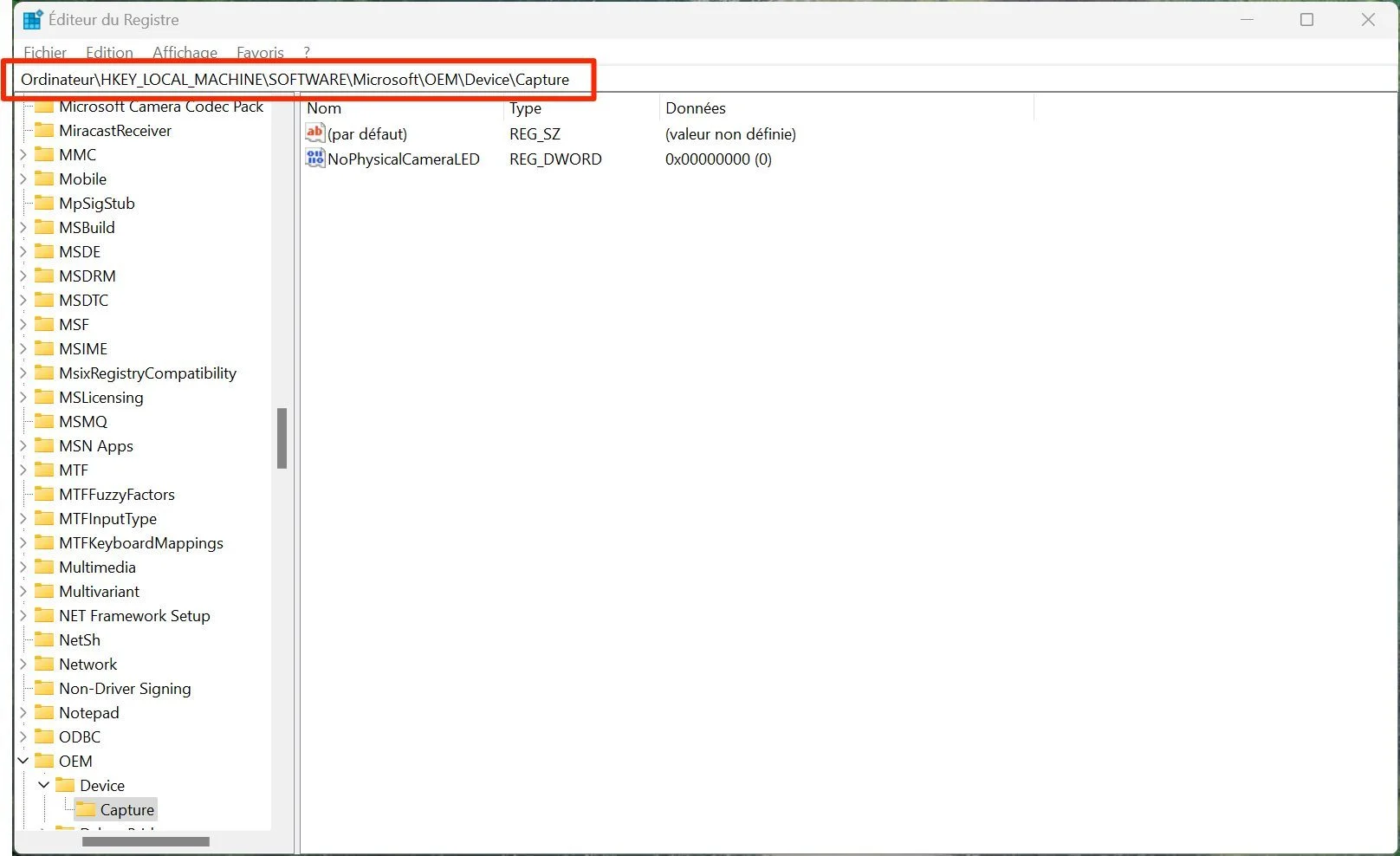Select the MSMQ folder icon
The image size is (1400, 856).
(44, 421)
